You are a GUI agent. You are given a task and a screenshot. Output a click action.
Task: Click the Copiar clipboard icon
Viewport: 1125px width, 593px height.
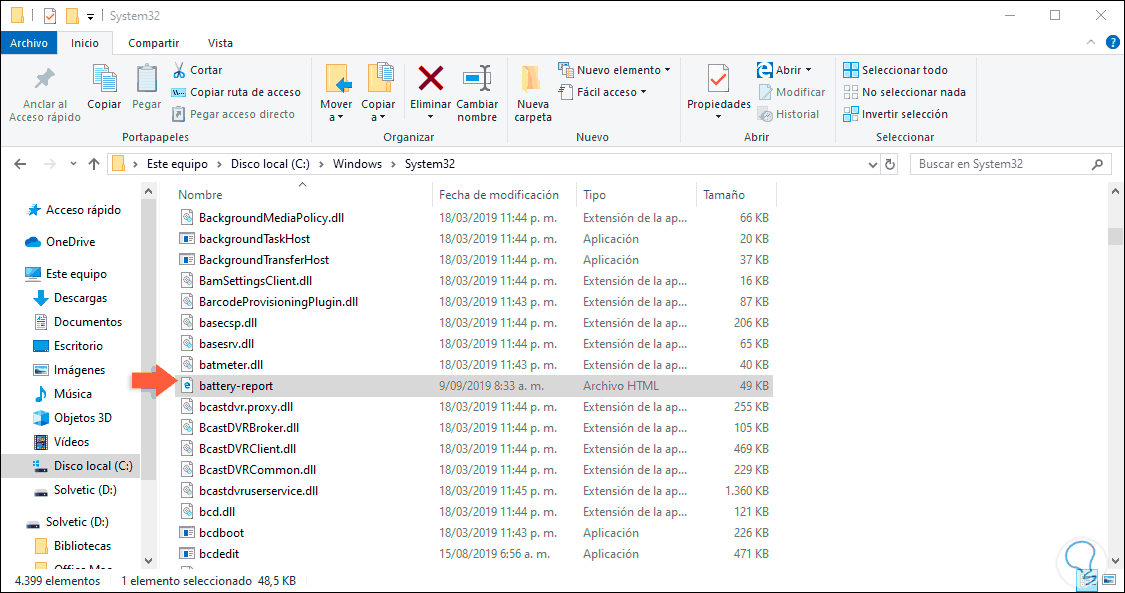(x=105, y=79)
